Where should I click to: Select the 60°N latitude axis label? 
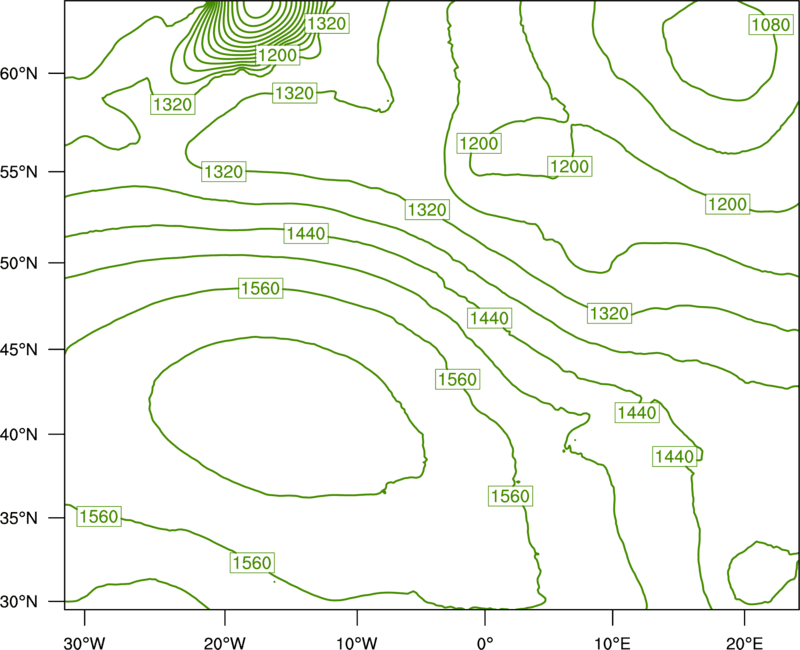tap(19, 73)
